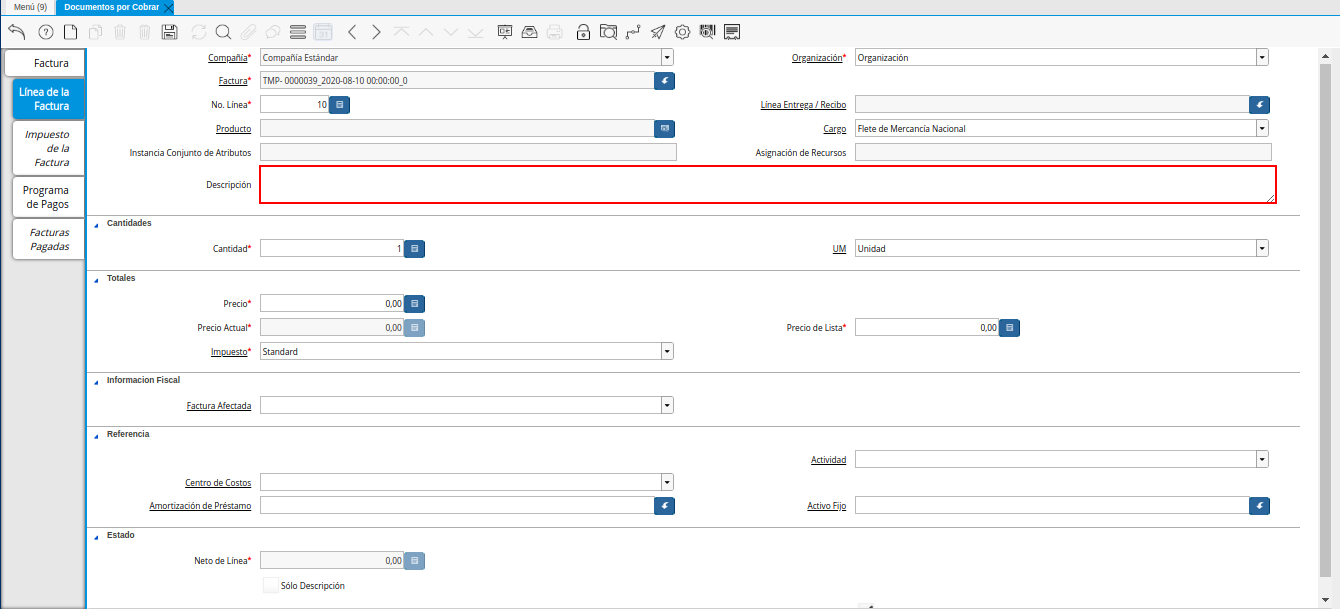Close the Documentos por Cobrar tab

168,7
